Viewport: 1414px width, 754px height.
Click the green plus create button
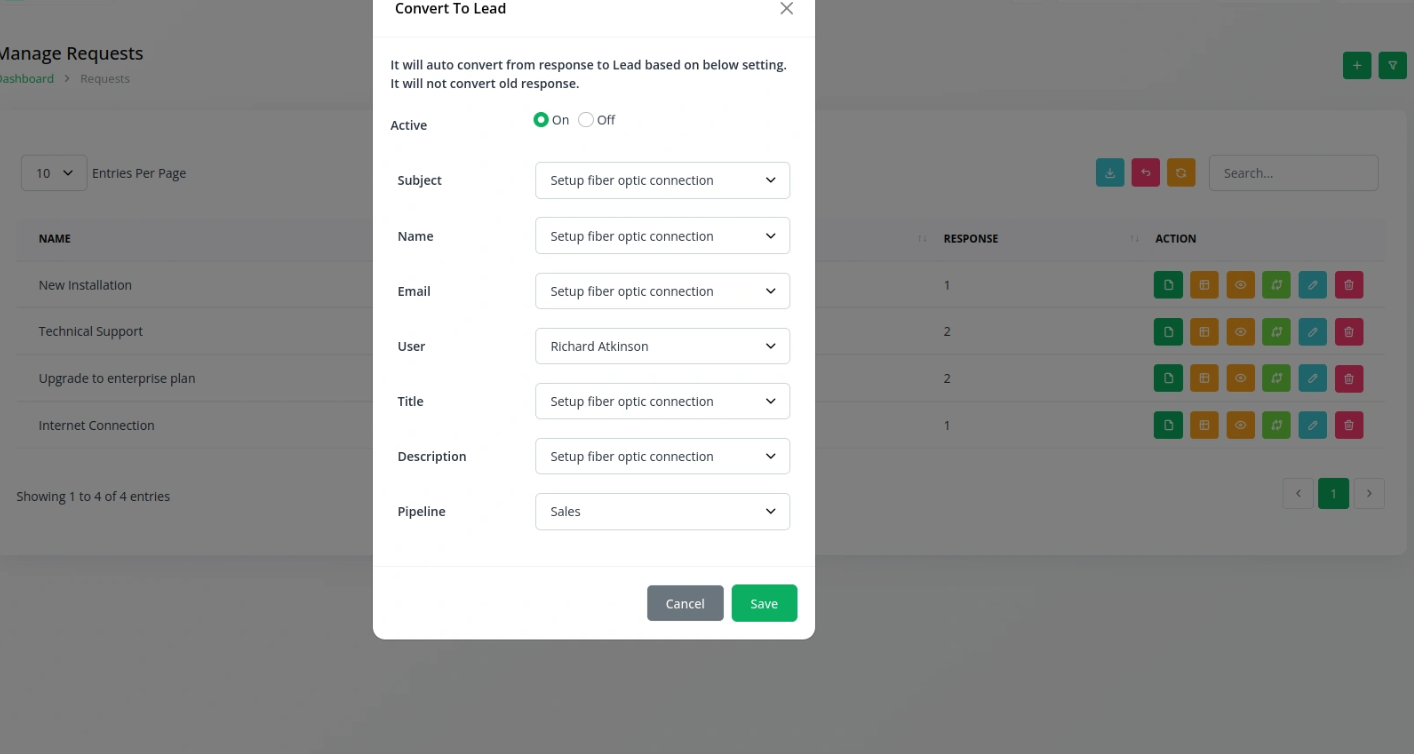pos(1357,65)
